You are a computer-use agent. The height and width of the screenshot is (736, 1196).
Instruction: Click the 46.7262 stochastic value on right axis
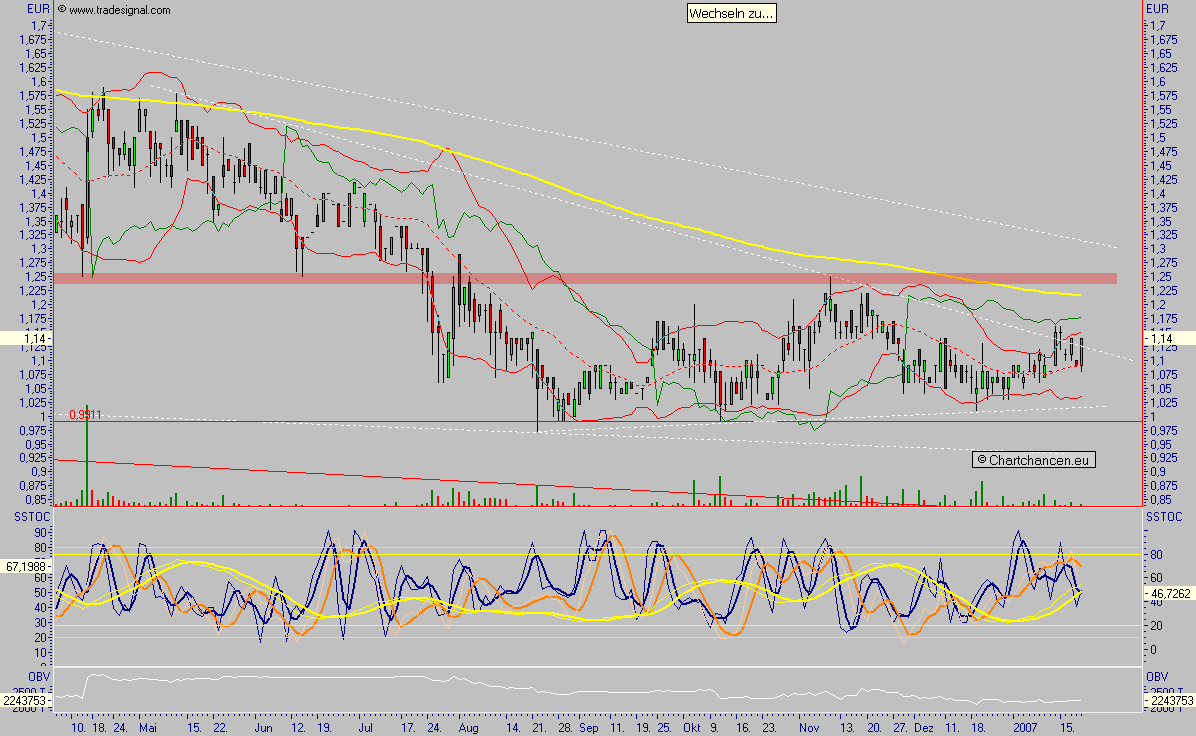coord(1169,593)
